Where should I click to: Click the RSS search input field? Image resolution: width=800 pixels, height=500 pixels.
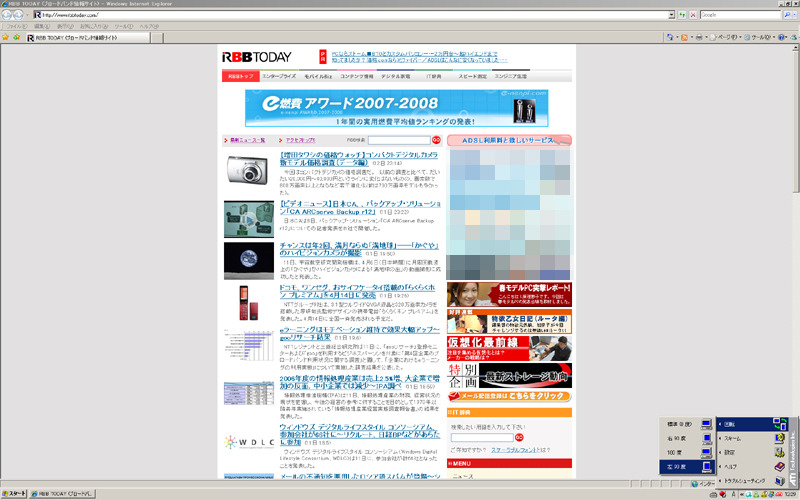click(398, 141)
